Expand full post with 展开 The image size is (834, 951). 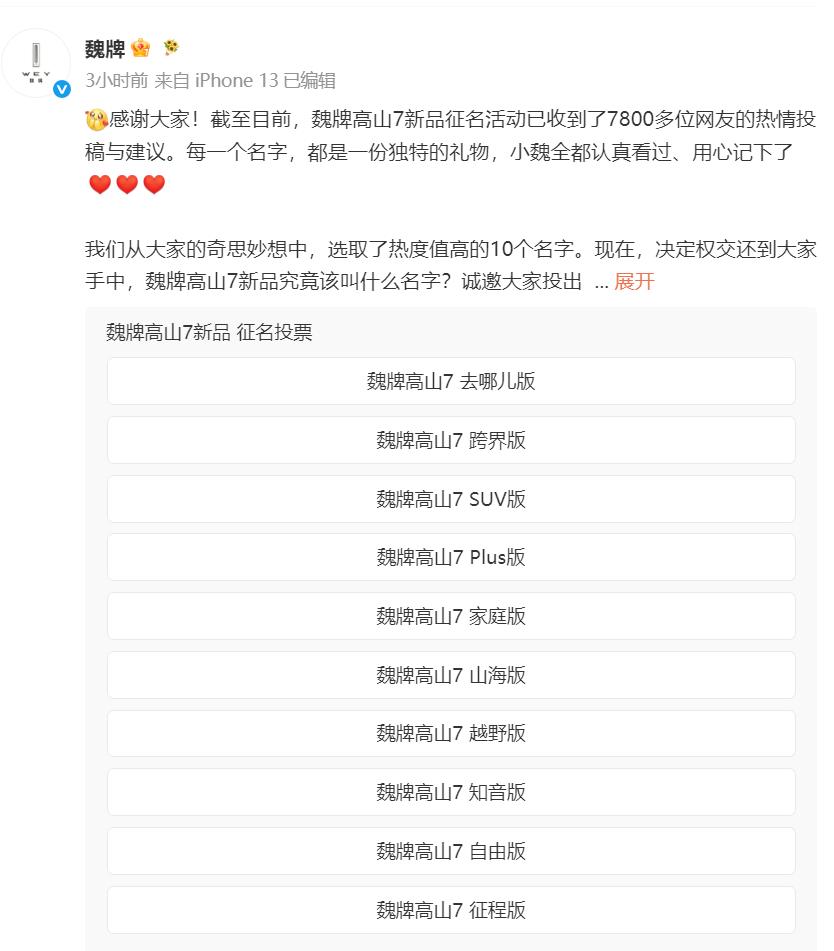pyautogui.click(x=634, y=281)
